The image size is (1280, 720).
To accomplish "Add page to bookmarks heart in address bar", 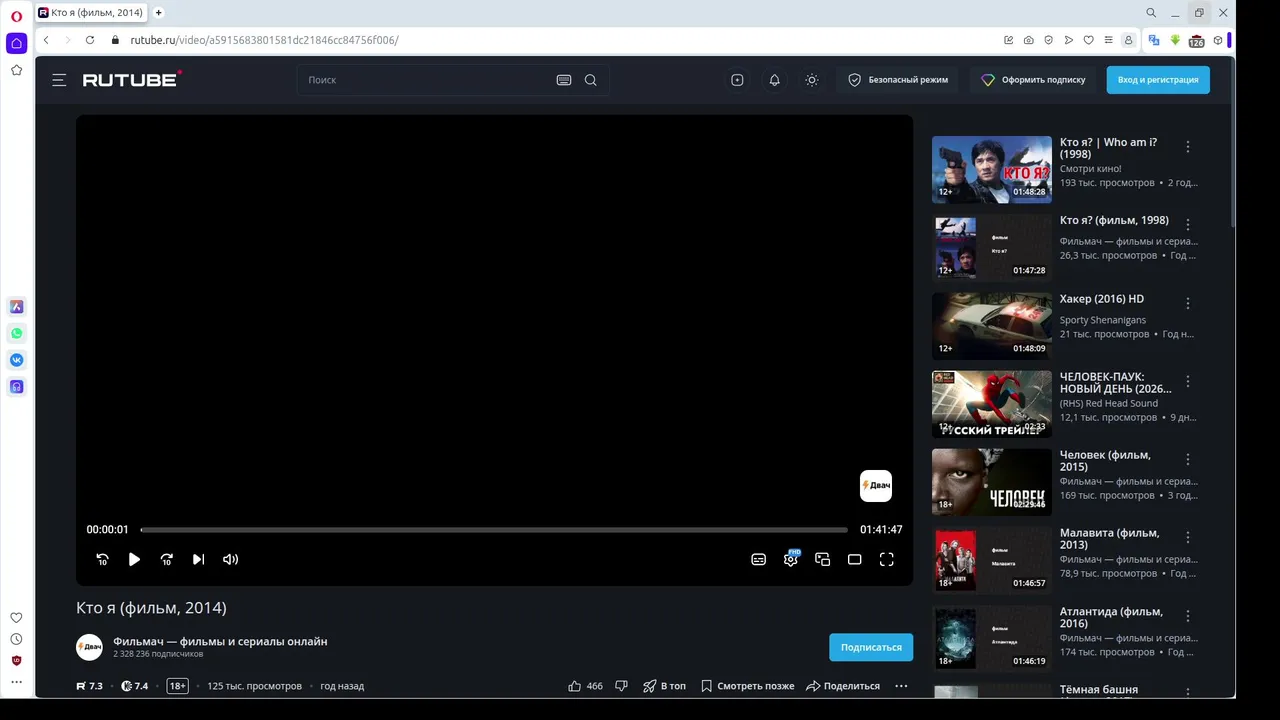I will 1088,40.
